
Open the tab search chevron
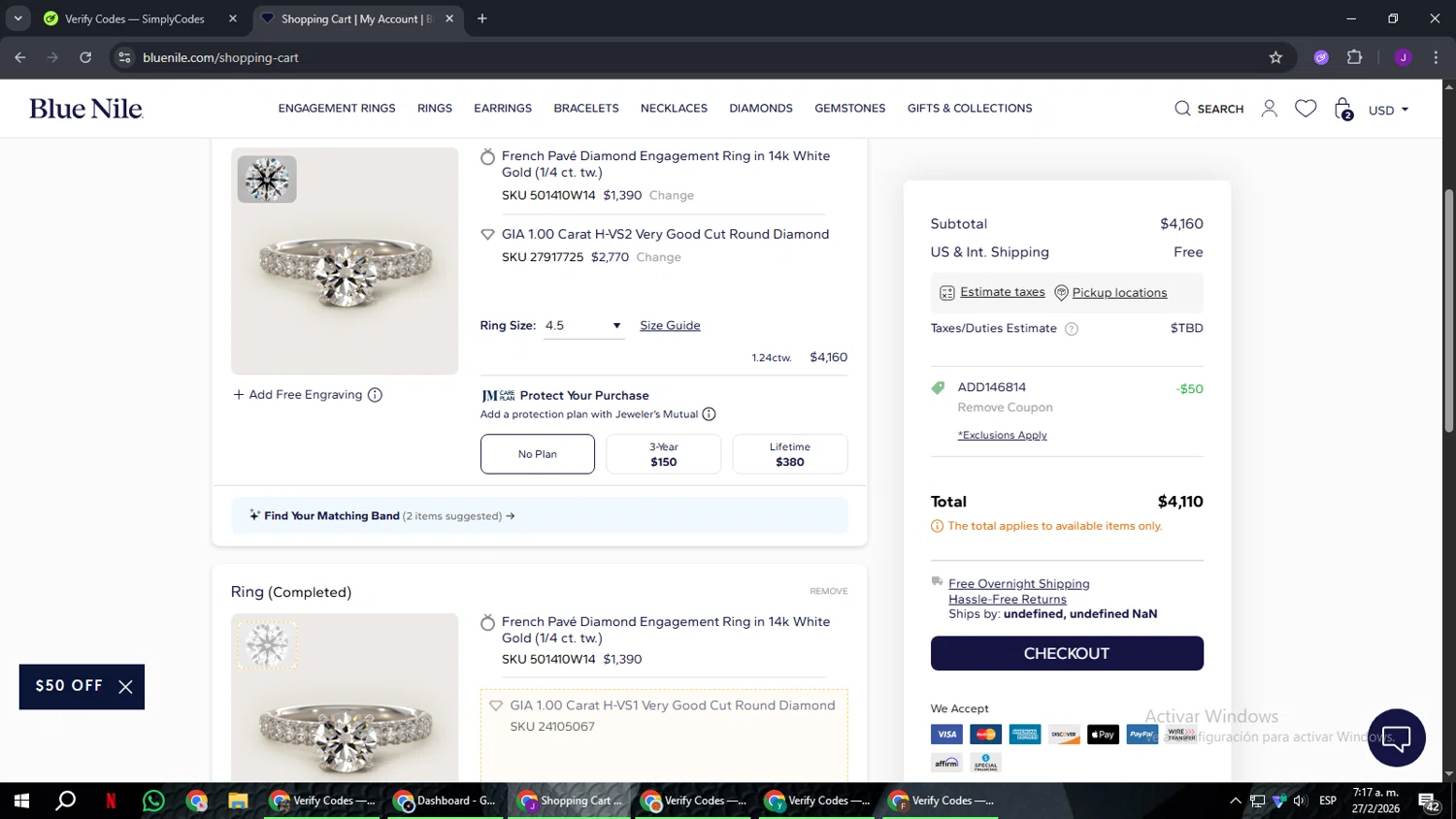pyautogui.click(x=17, y=18)
